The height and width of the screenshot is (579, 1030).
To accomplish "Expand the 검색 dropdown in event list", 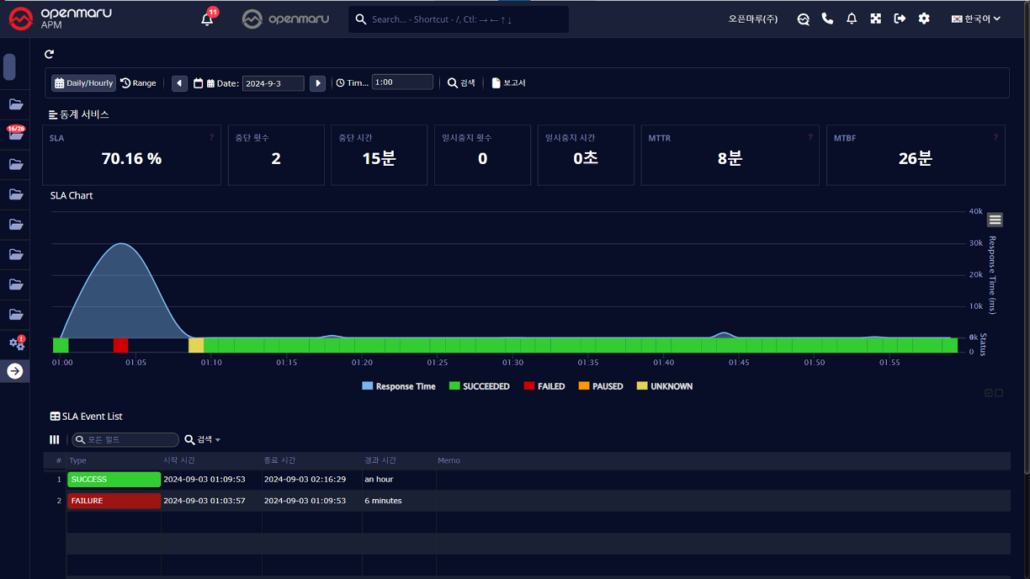I will 203,440.
